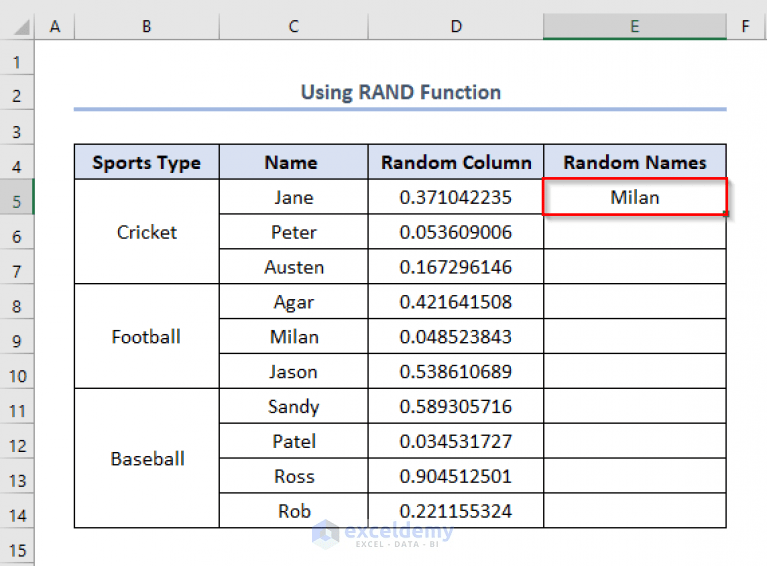Click the 'Sandy' name cell
This screenshot has height=566, width=767.
point(293,407)
